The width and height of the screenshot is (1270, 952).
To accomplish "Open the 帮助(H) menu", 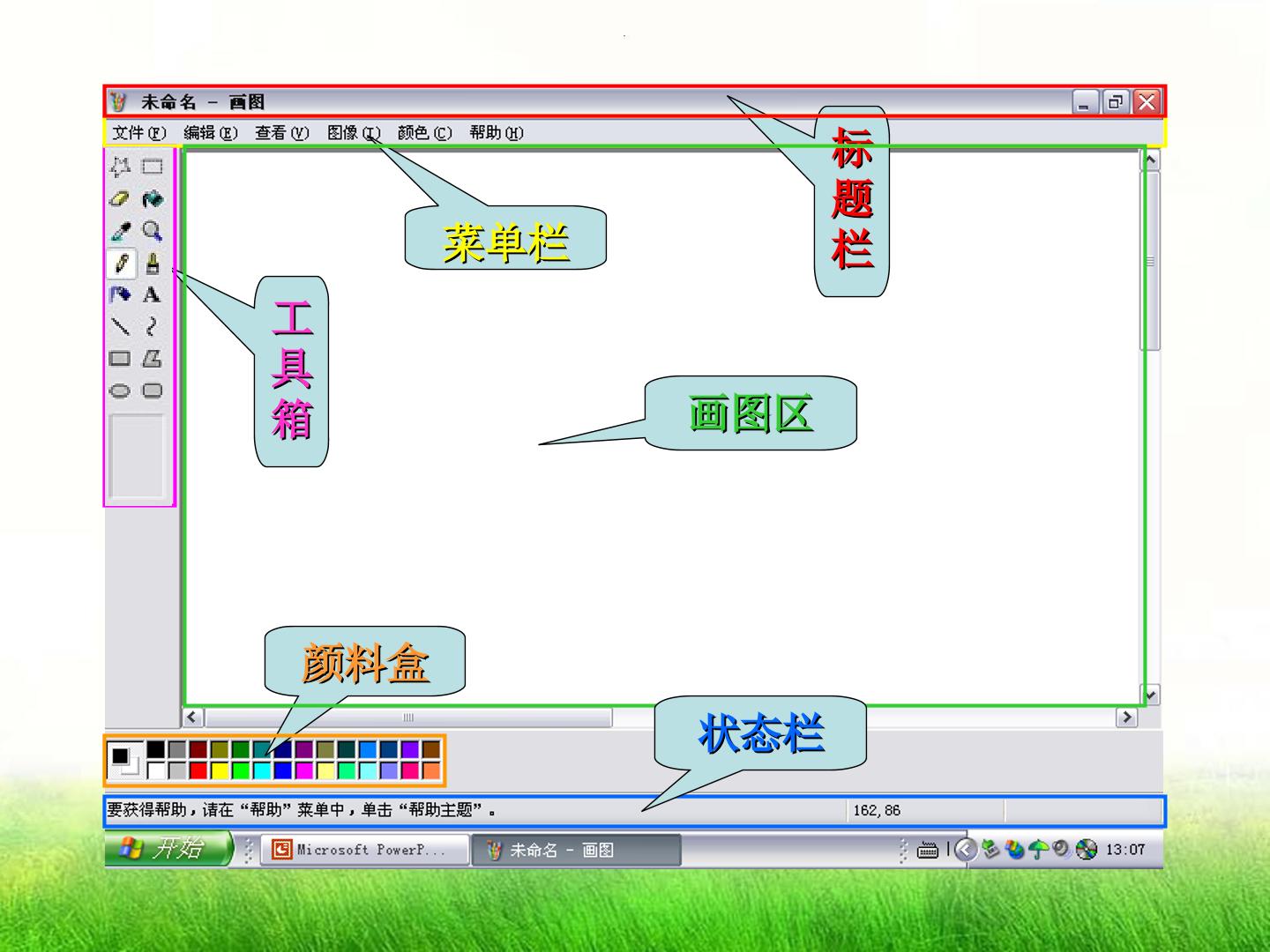I will 497,133.
